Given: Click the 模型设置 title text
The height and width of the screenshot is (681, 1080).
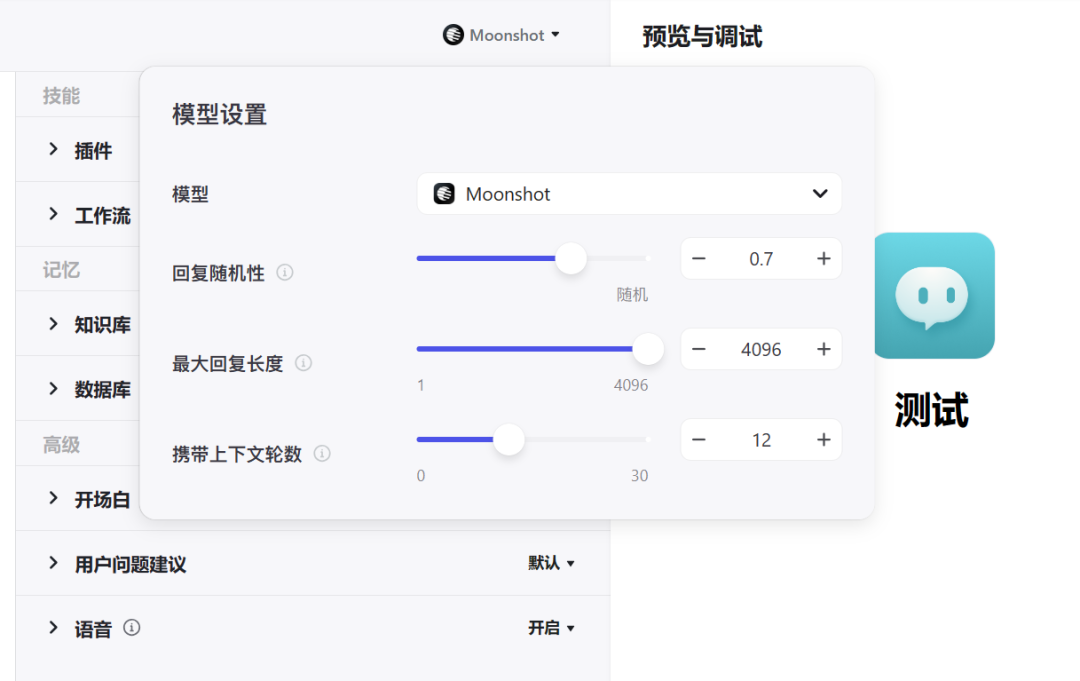Looking at the screenshot, I should pyautogui.click(x=220, y=114).
